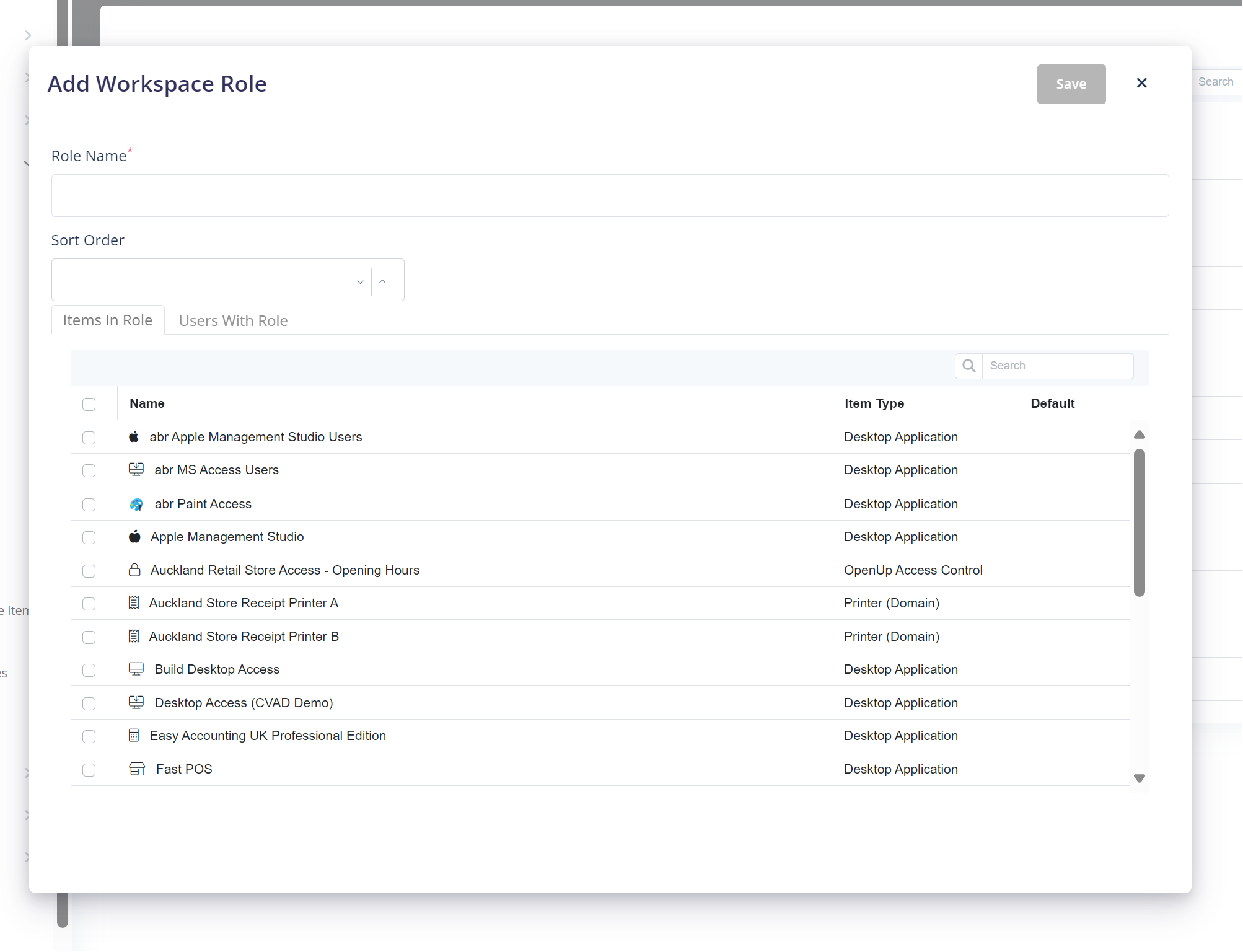The height and width of the screenshot is (952, 1243).
Task: Click the calculator icon for Easy Accounting UK
Action: pyautogui.click(x=134, y=736)
